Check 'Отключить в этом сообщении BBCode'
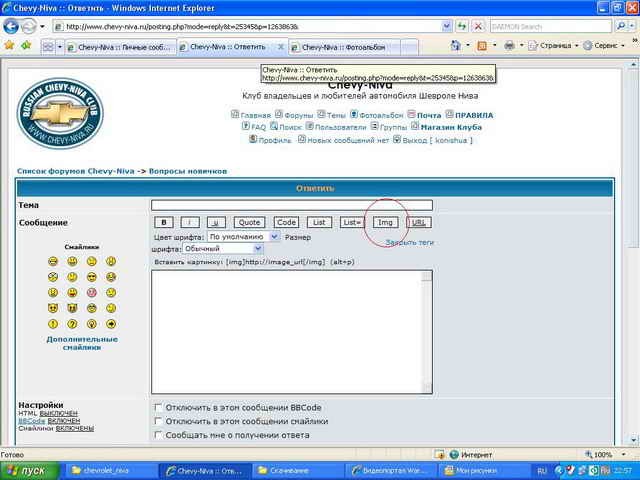 [x=158, y=408]
